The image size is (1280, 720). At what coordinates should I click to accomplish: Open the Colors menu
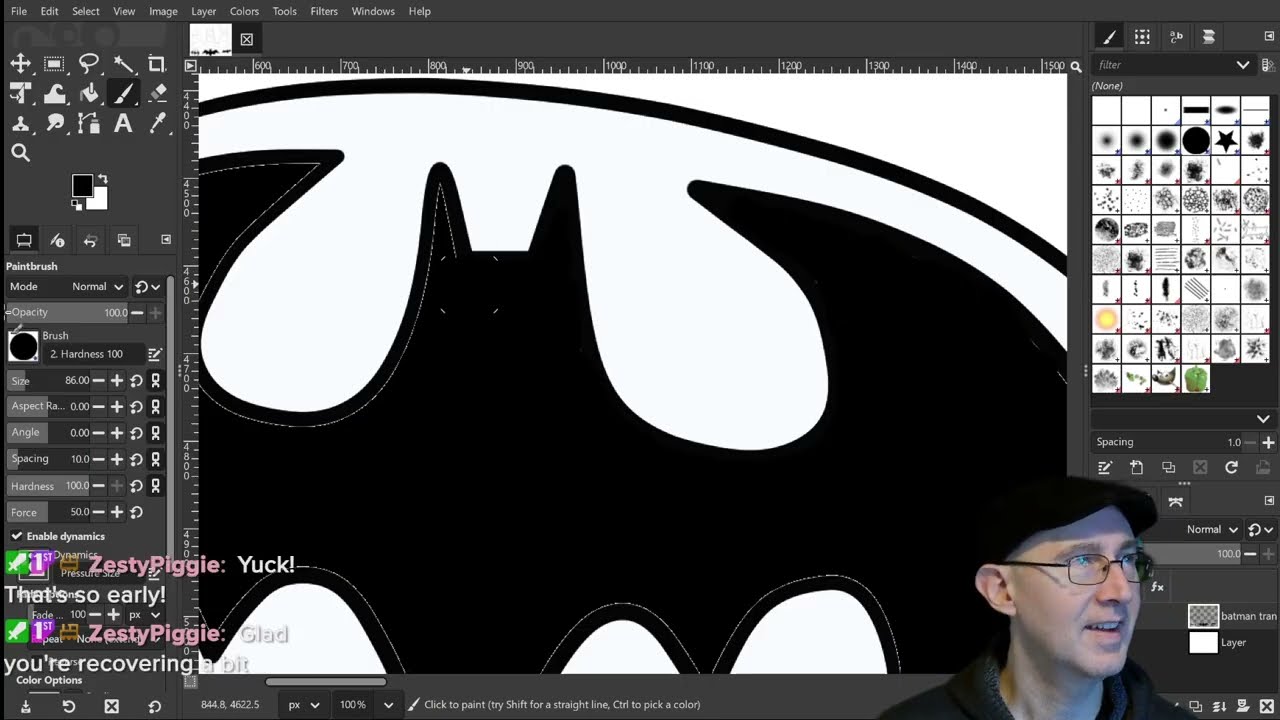tap(244, 11)
